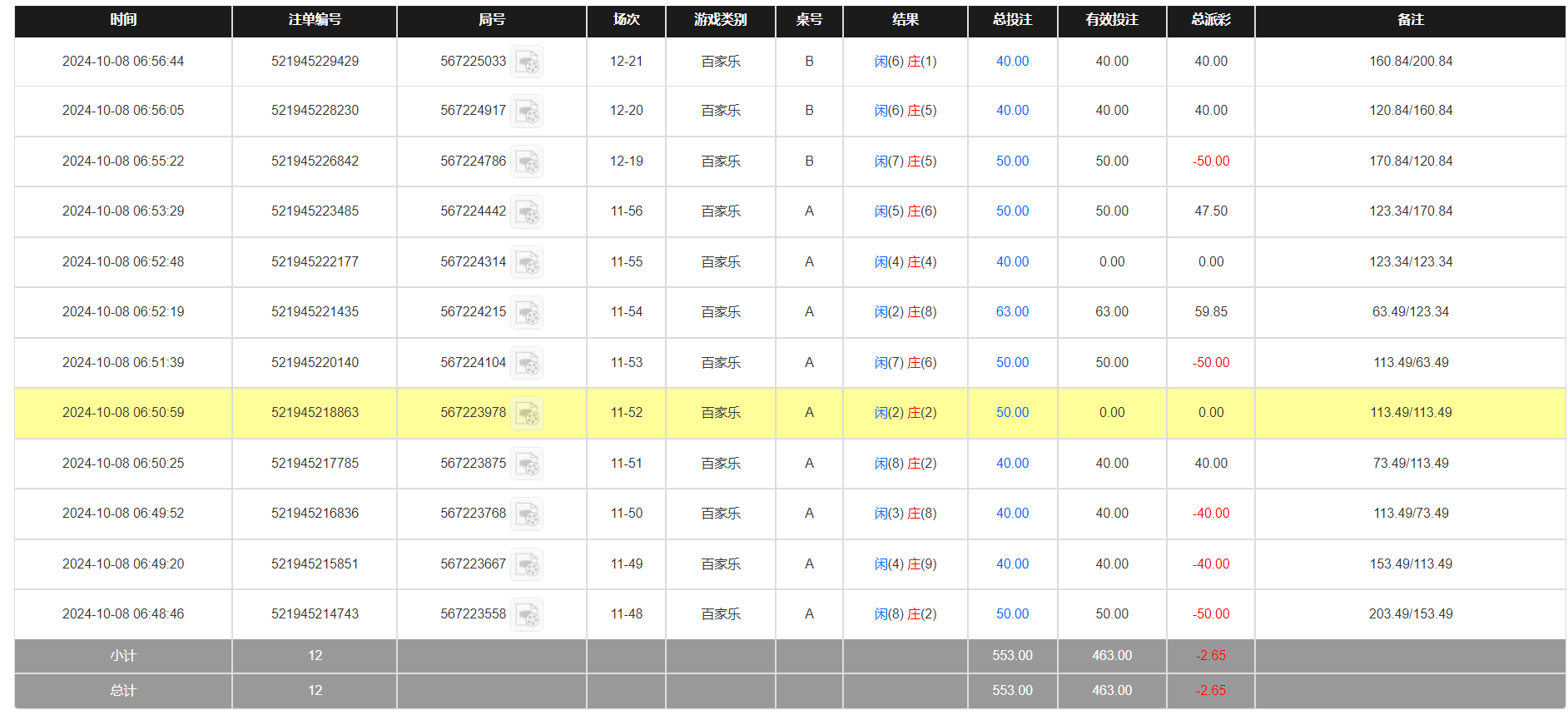View replay icon for round 567223768
Viewport: 1568px width, 715px height.
pyautogui.click(x=527, y=514)
